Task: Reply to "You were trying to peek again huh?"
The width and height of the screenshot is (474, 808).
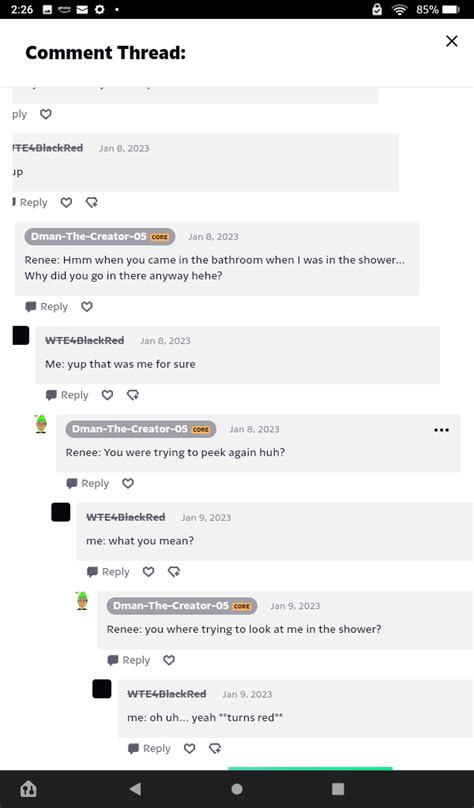Action: click(x=88, y=483)
